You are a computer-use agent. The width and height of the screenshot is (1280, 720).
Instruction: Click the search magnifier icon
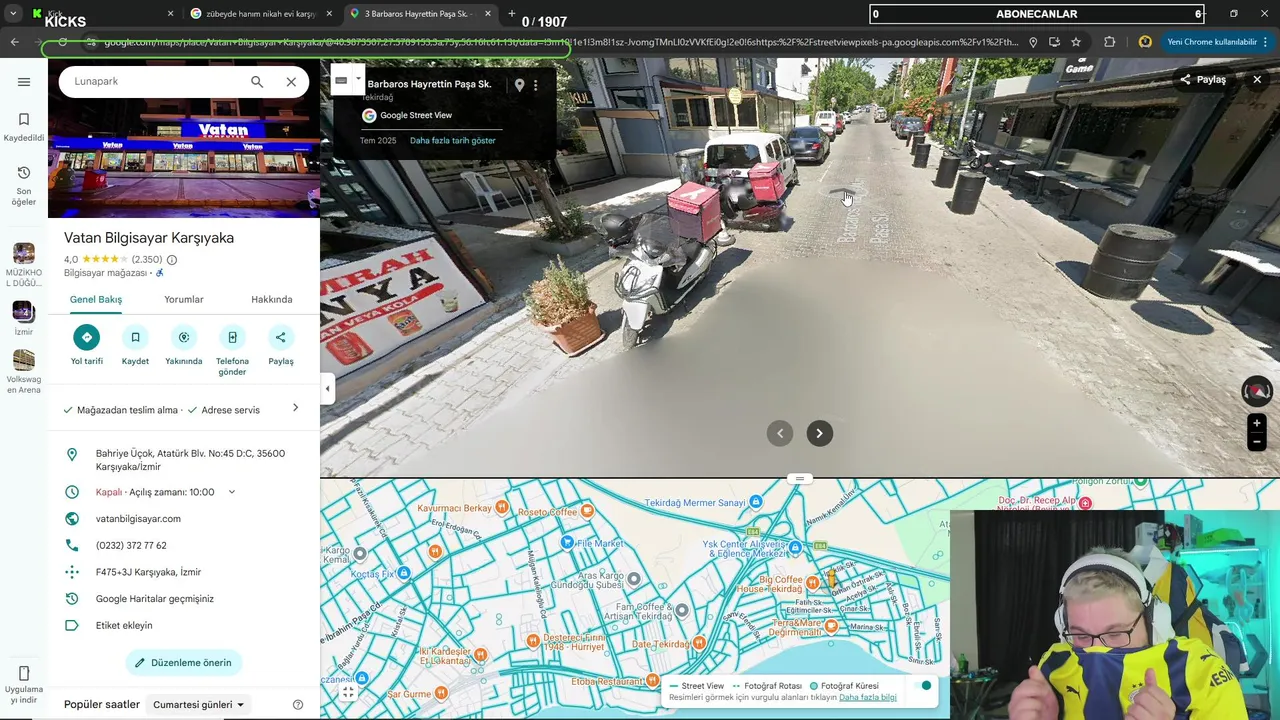tap(257, 82)
